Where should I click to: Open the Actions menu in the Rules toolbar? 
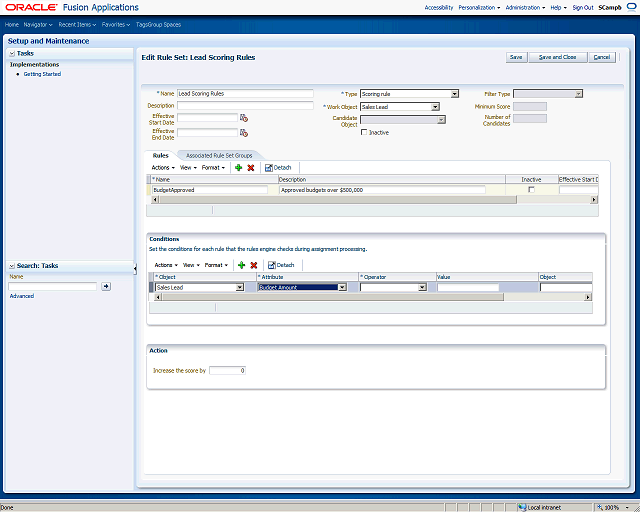(x=163, y=167)
